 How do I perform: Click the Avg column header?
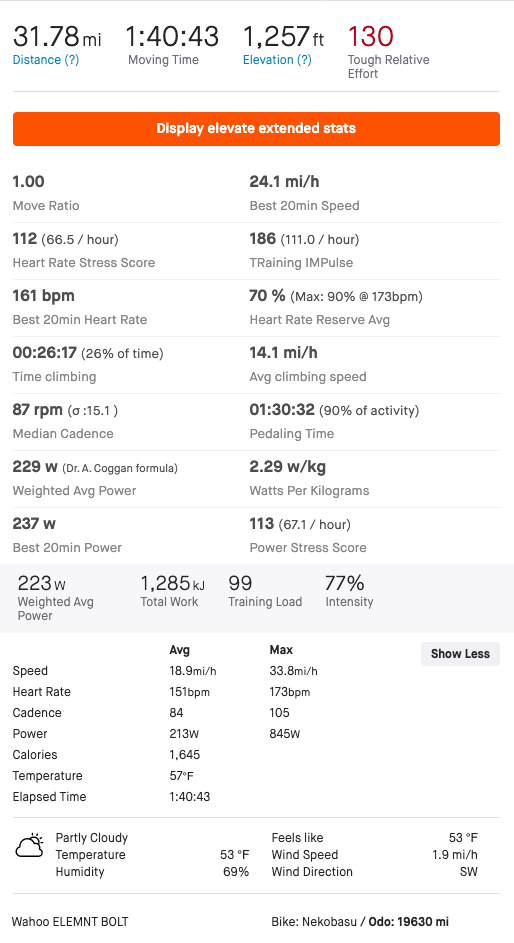coord(179,650)
